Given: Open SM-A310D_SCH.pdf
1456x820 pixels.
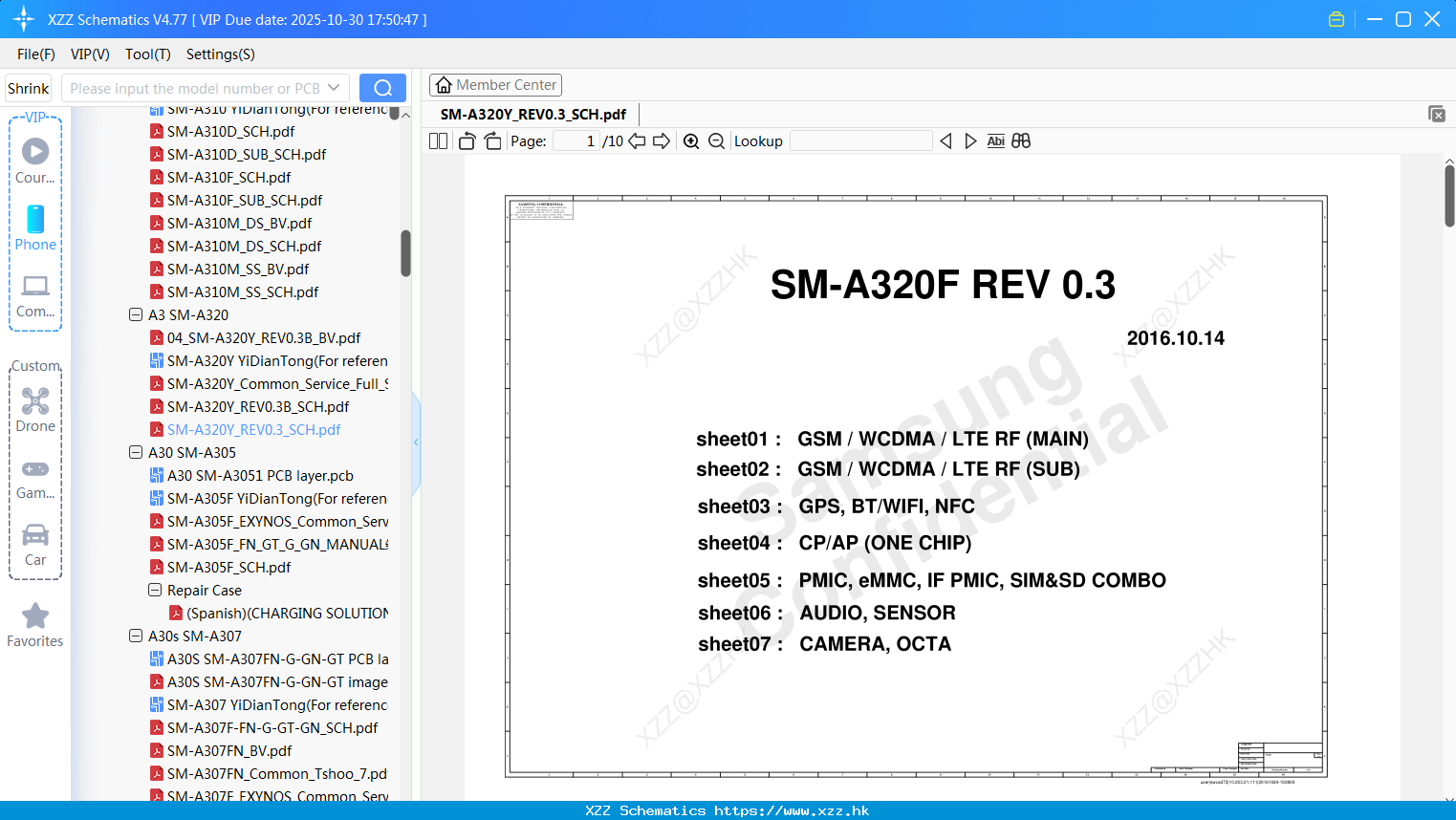Looking at the screenshot, I should coord(230,131).
